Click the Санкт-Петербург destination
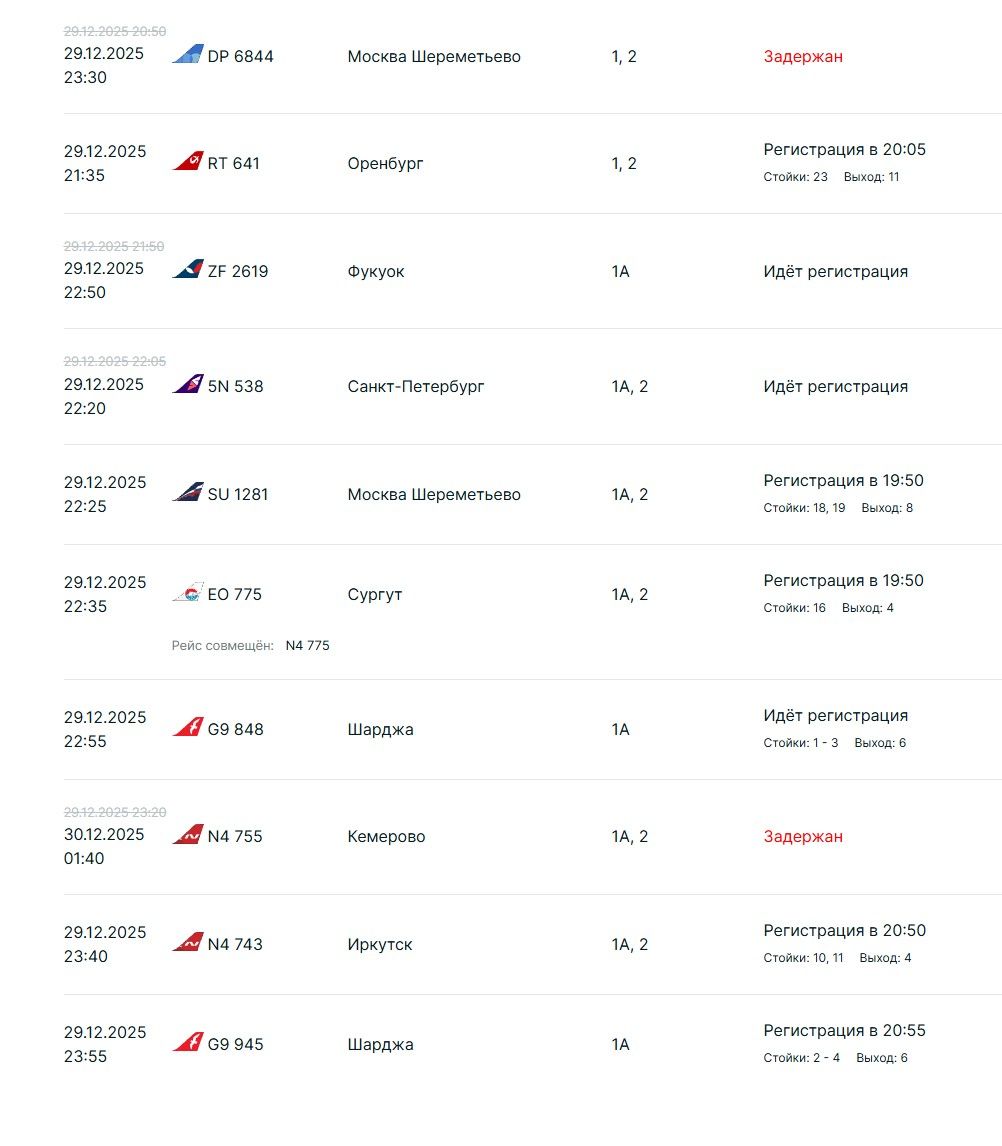The image size is (1002, 1146). click(x=416, y=386)
